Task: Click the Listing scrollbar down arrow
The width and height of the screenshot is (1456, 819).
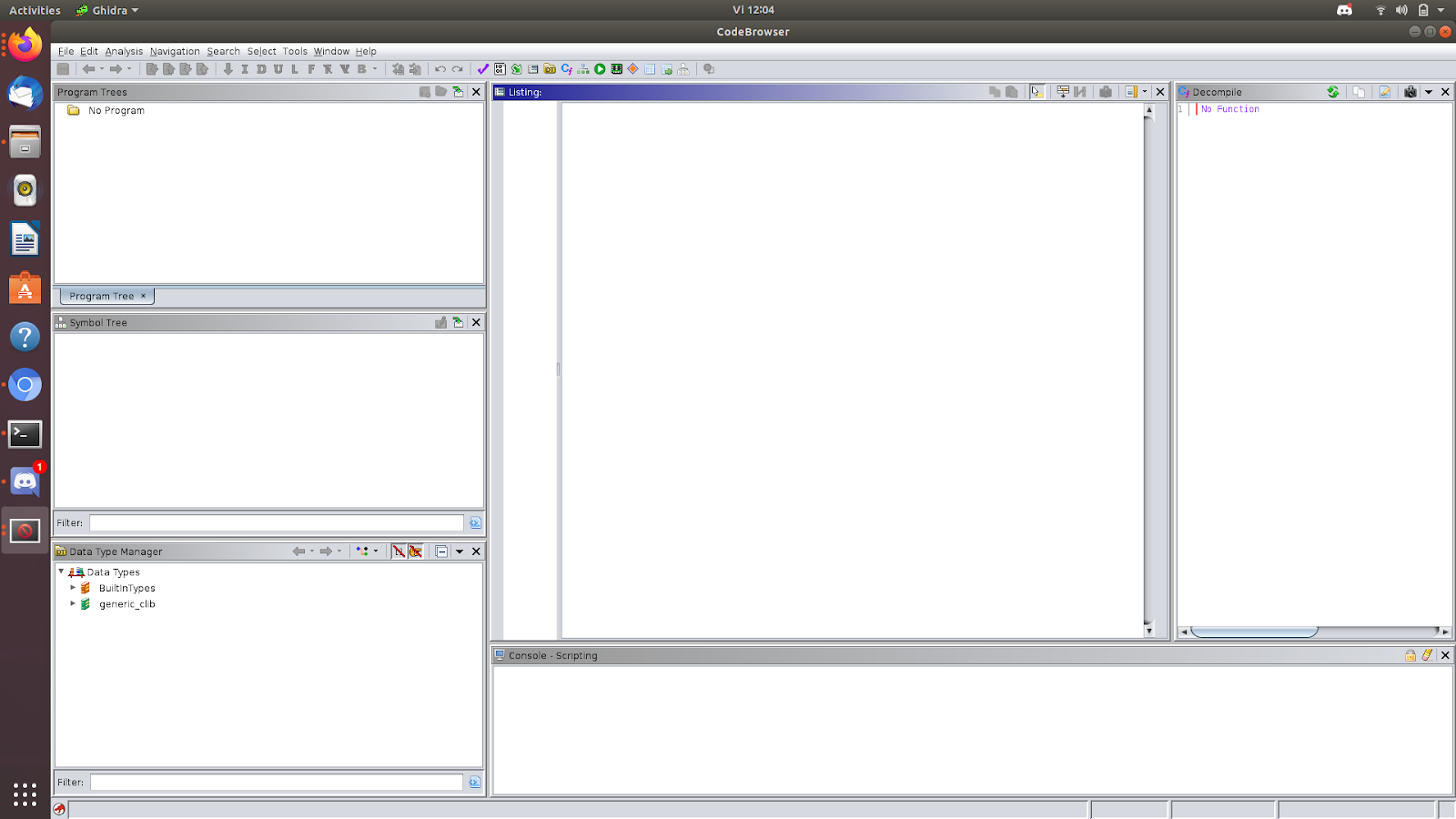Action: pyautogui.click(x=1149, y=631)
